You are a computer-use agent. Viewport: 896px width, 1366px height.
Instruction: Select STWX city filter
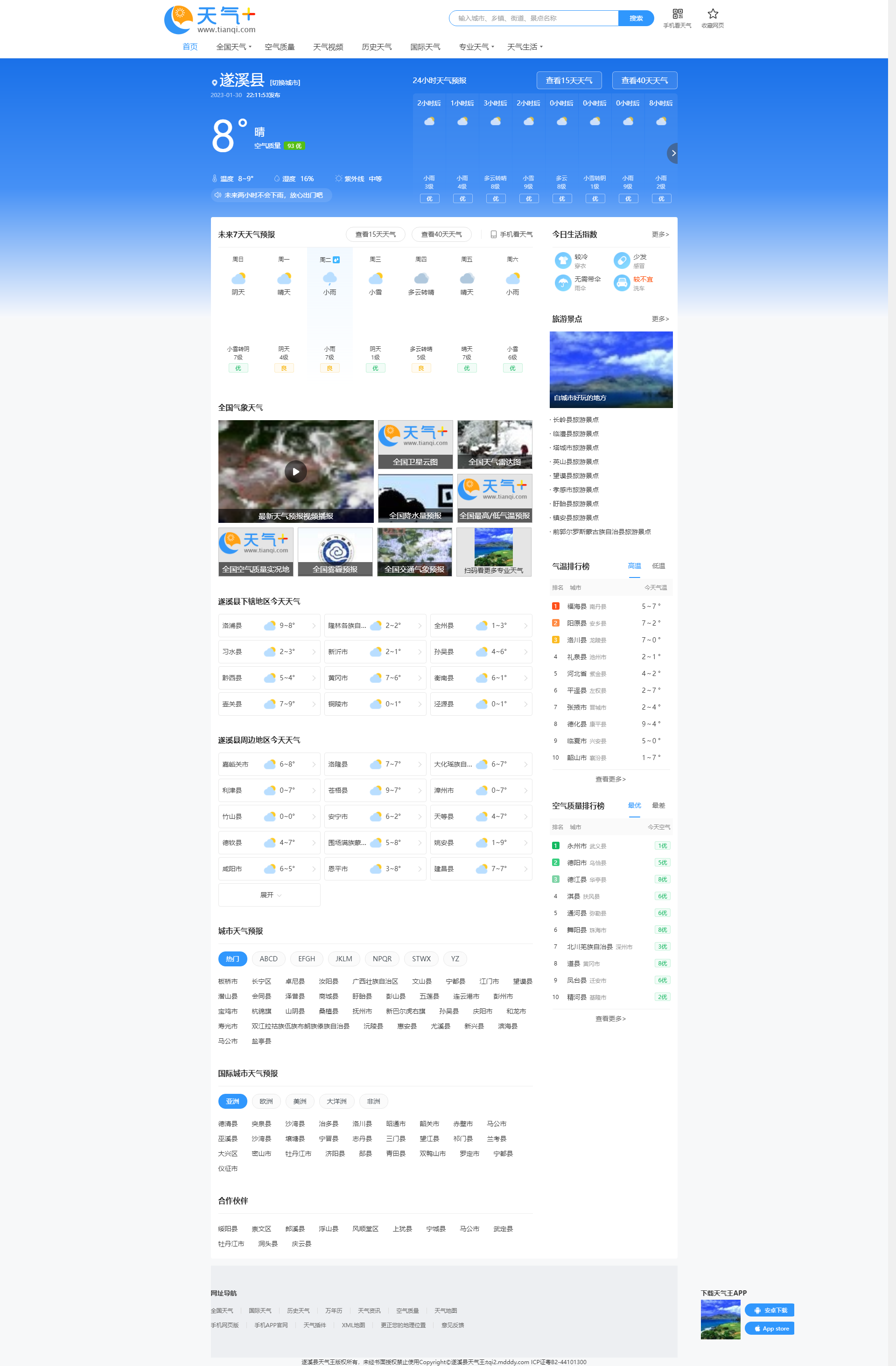[421, 958]
